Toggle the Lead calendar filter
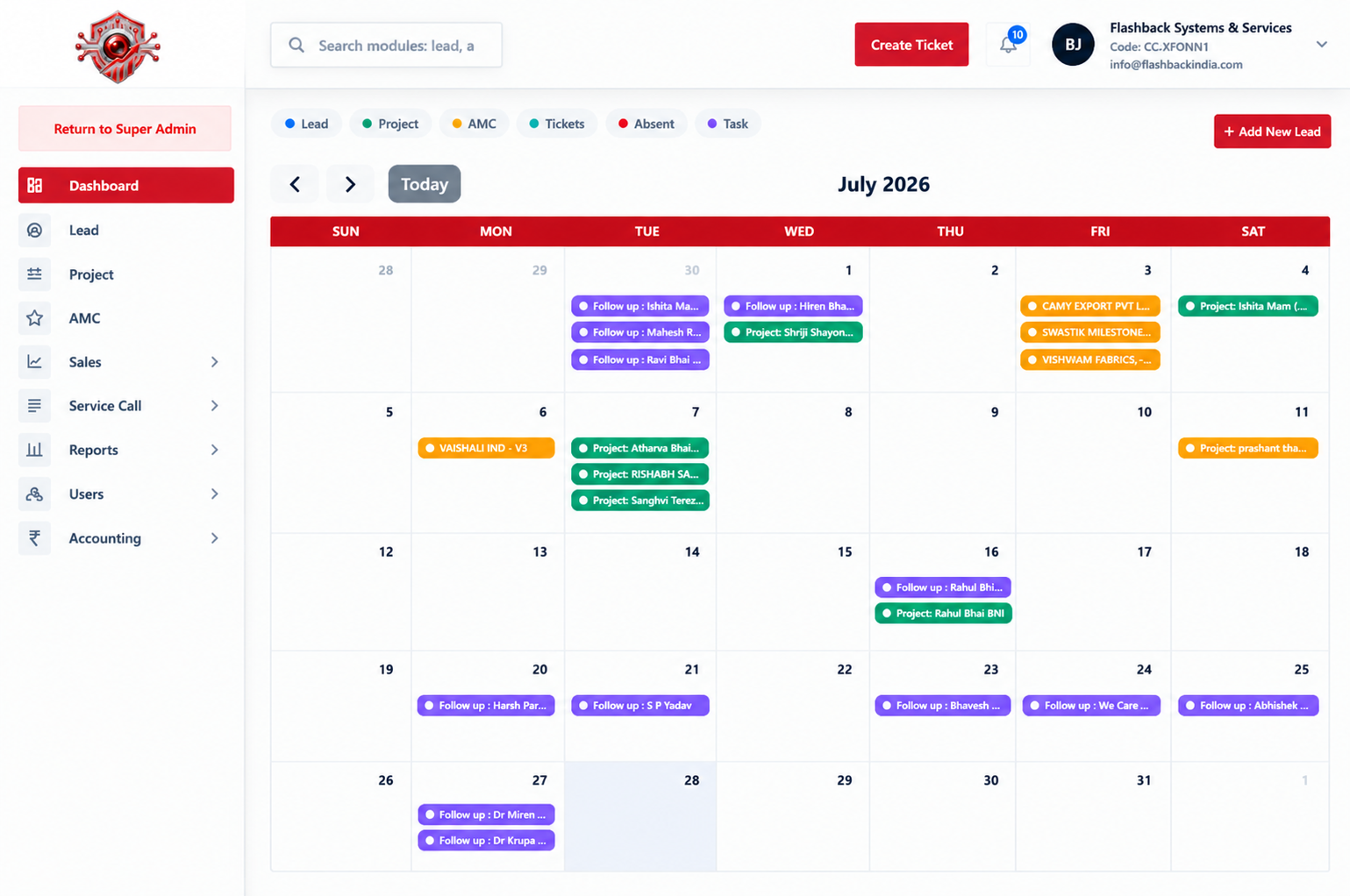1350x896 pixels. [x=306, y=124]
